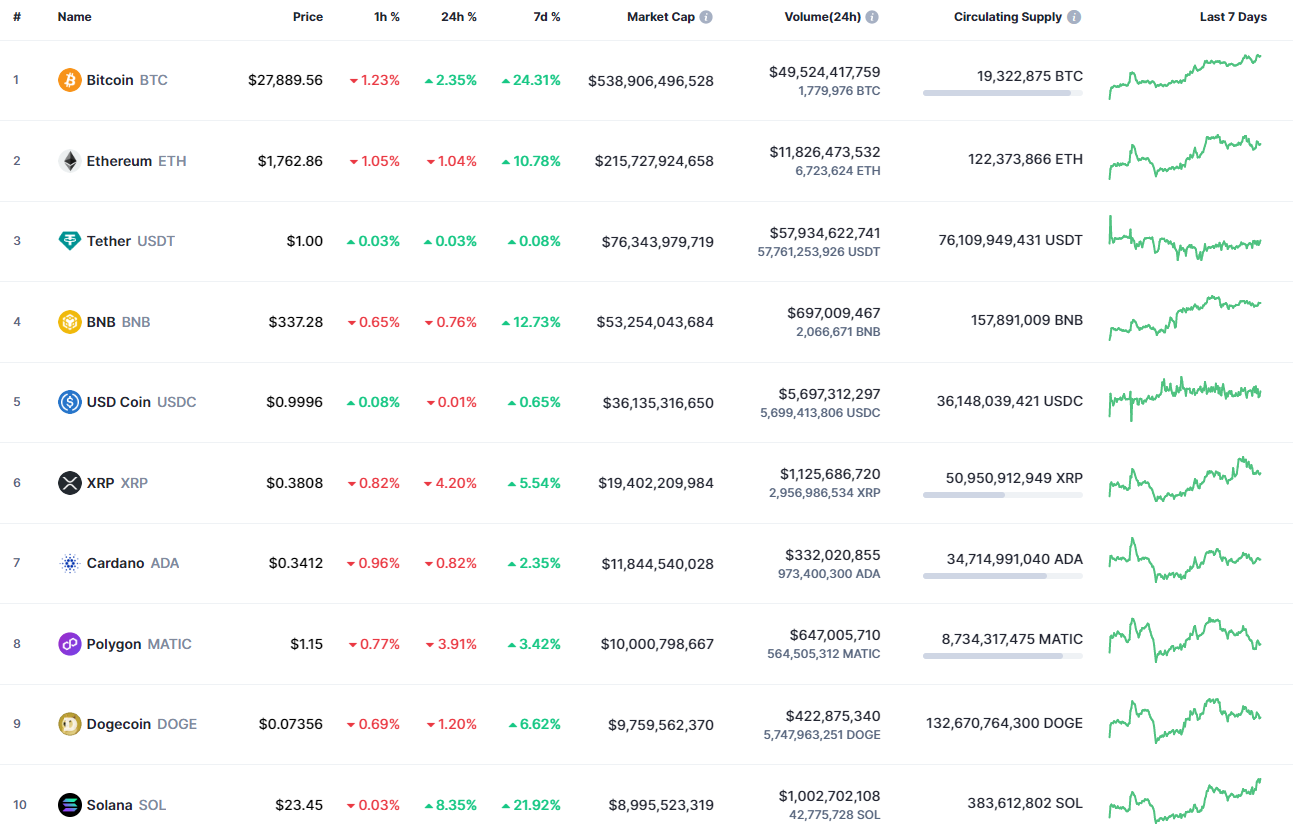
Task: Select the USD Coin logo
Action: pyautogui.click(x=68, y=402)
